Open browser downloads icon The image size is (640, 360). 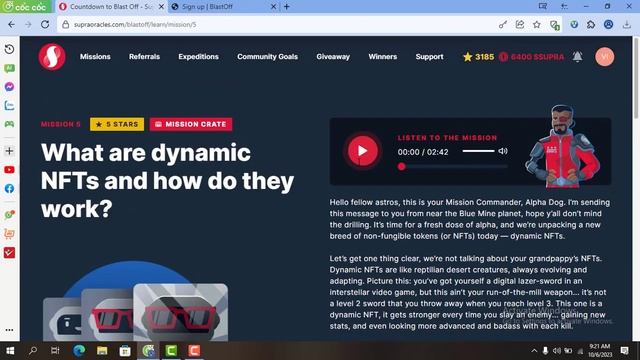[x=627, y=24]
